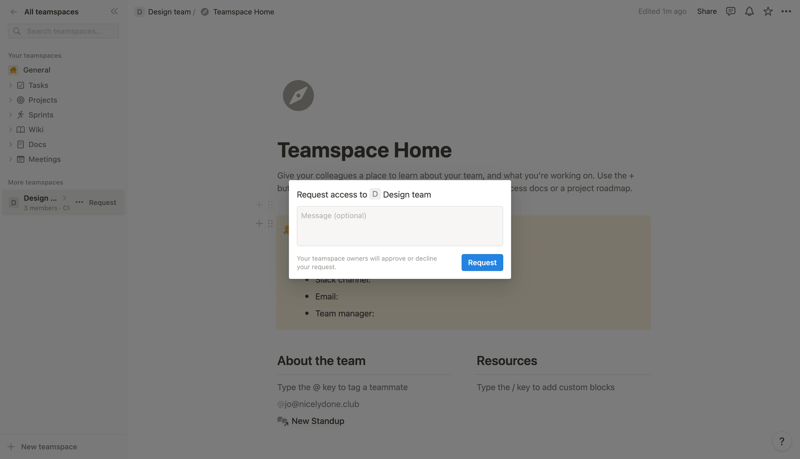The height and width of the screenshot is (459, 800).
Task: Expand the Sprints tree item
Action: pos(10,115)
